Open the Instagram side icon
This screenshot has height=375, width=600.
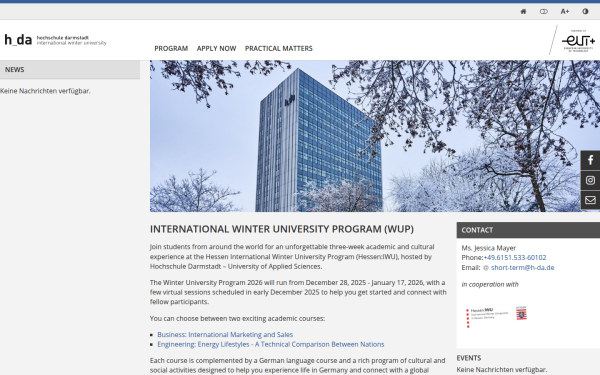point(590,180)
